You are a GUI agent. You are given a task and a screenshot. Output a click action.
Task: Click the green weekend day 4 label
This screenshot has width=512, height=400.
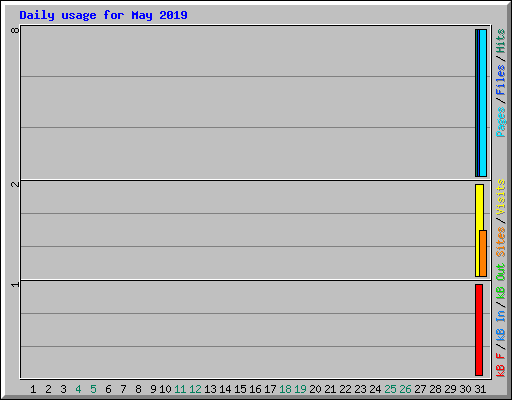tap(78, 389)
